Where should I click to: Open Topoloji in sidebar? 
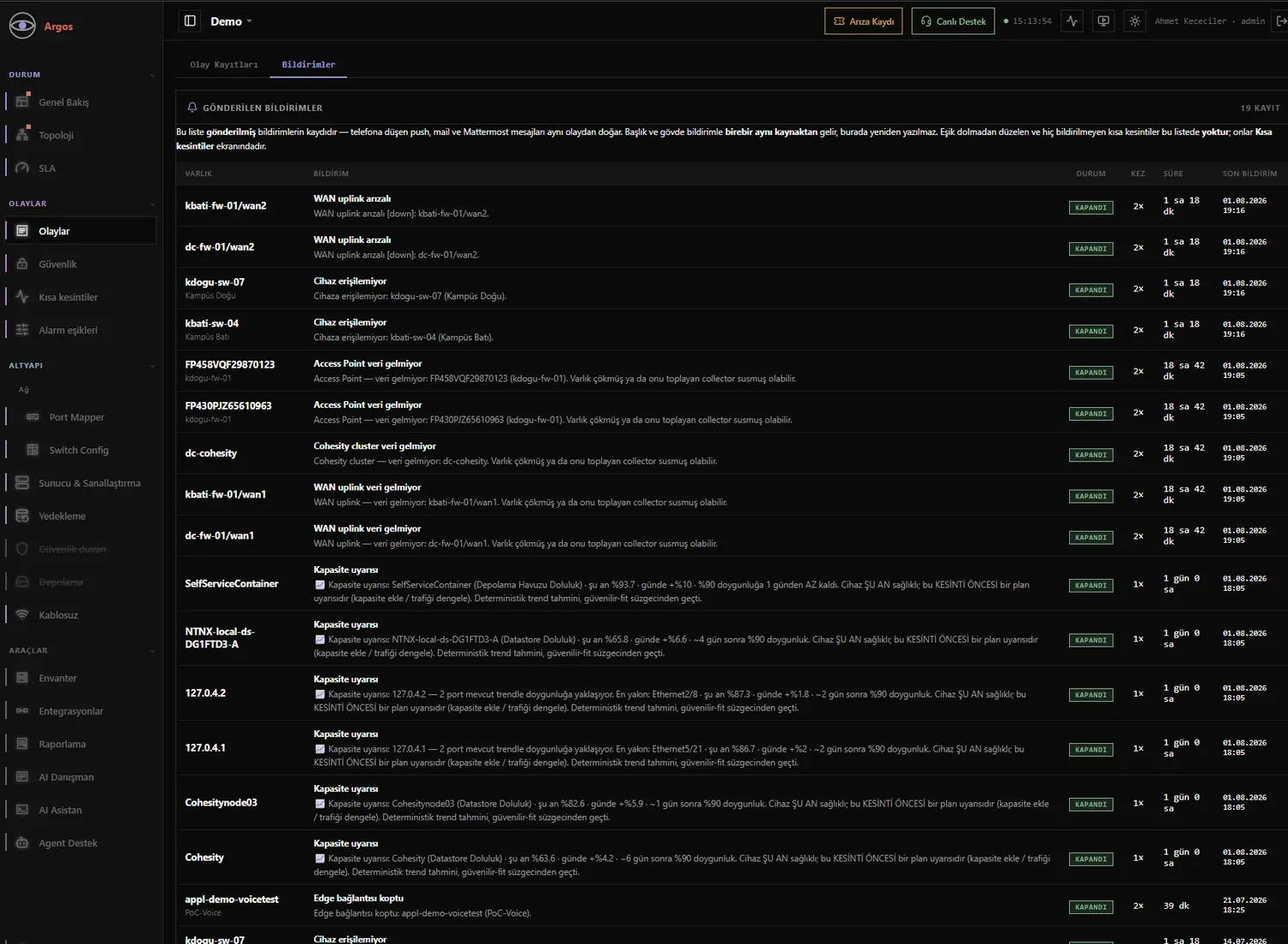(81, 135)
